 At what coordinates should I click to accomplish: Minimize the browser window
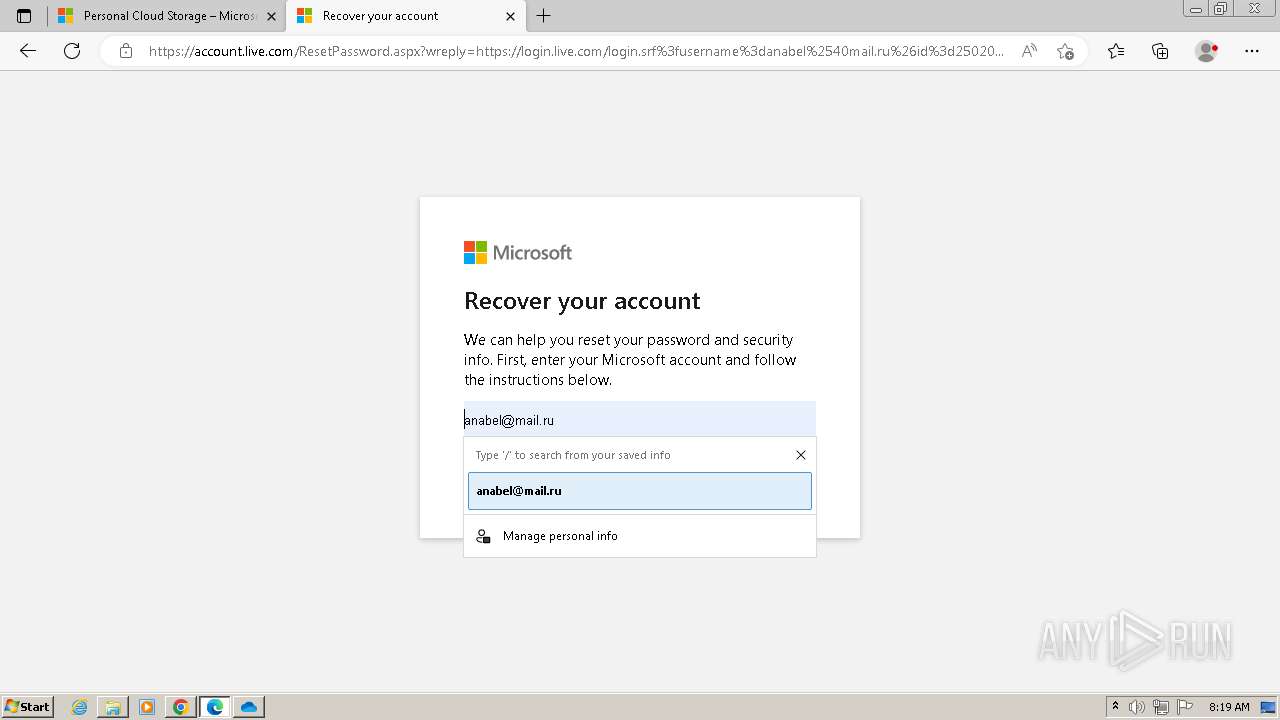(1196, 8)
